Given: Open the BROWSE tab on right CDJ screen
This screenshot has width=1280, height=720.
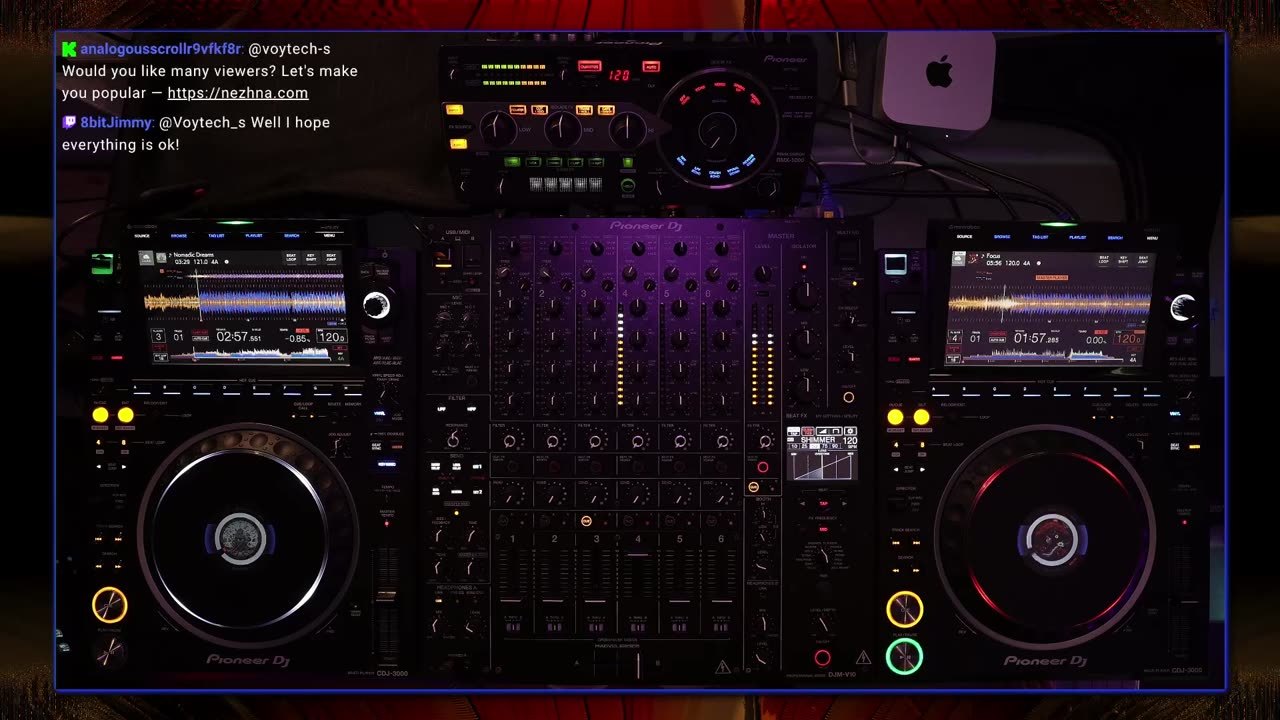Looking at the screenshot, I should tap(1002, 237).
